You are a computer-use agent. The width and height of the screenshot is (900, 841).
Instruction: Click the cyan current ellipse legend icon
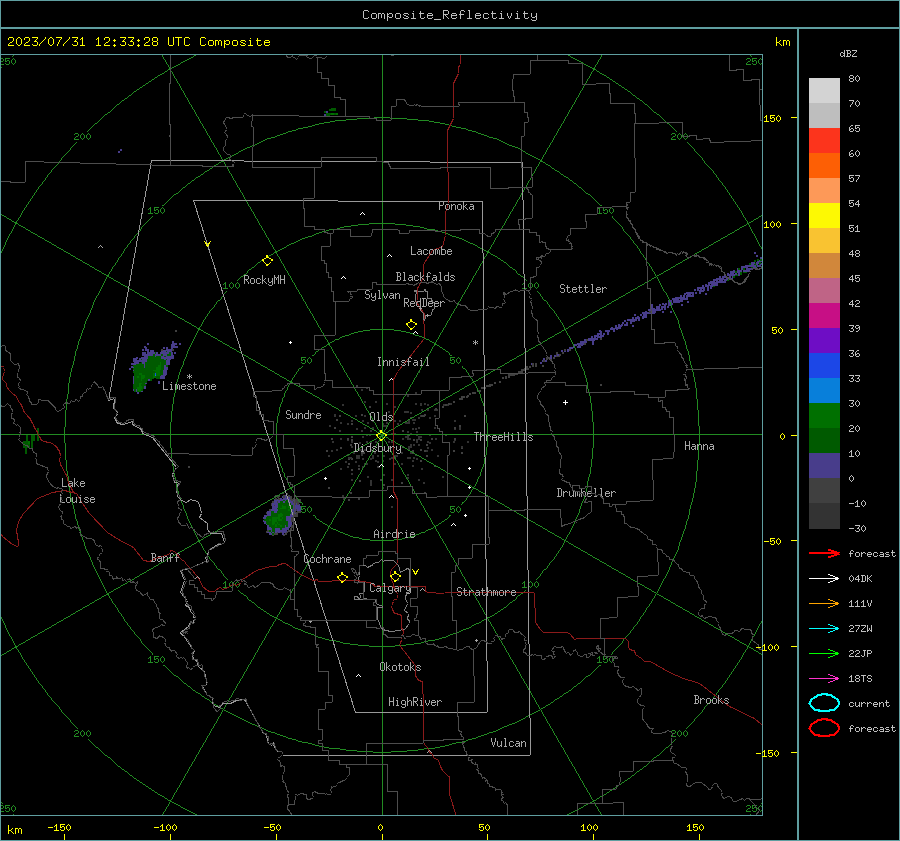pos(824,703)
